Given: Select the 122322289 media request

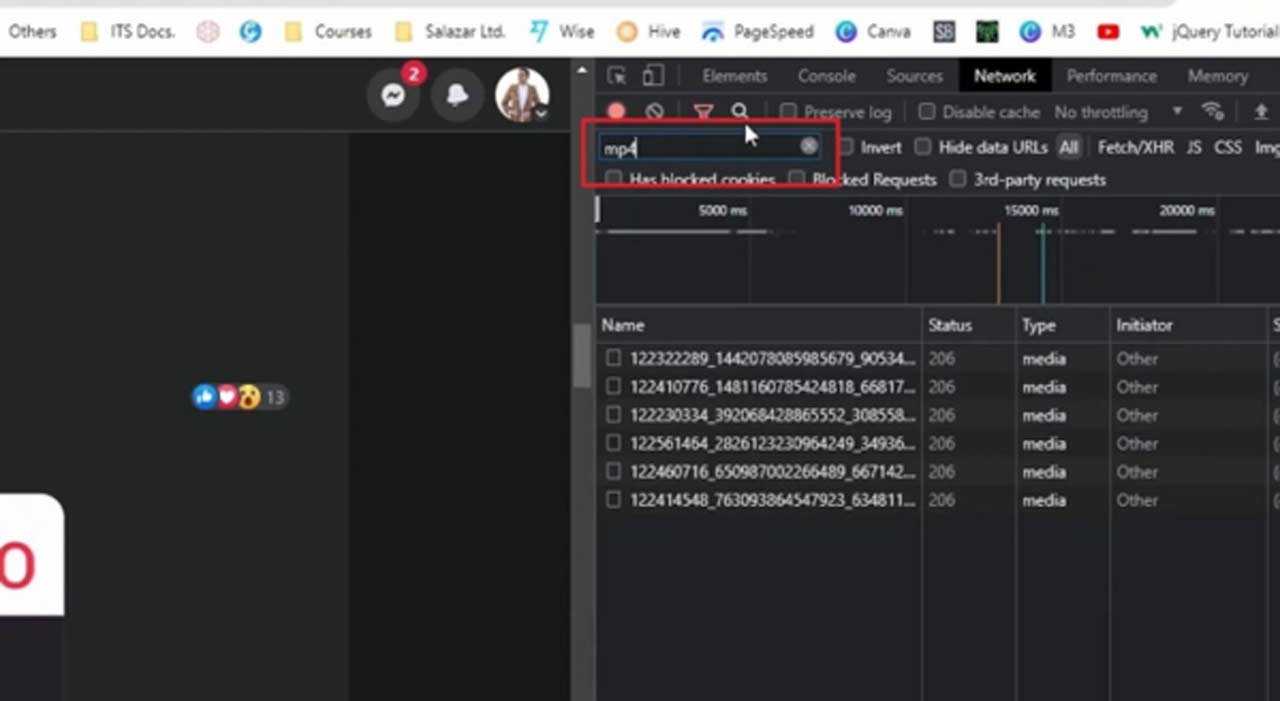Looking at the screenshot, I should click(771, 359).
